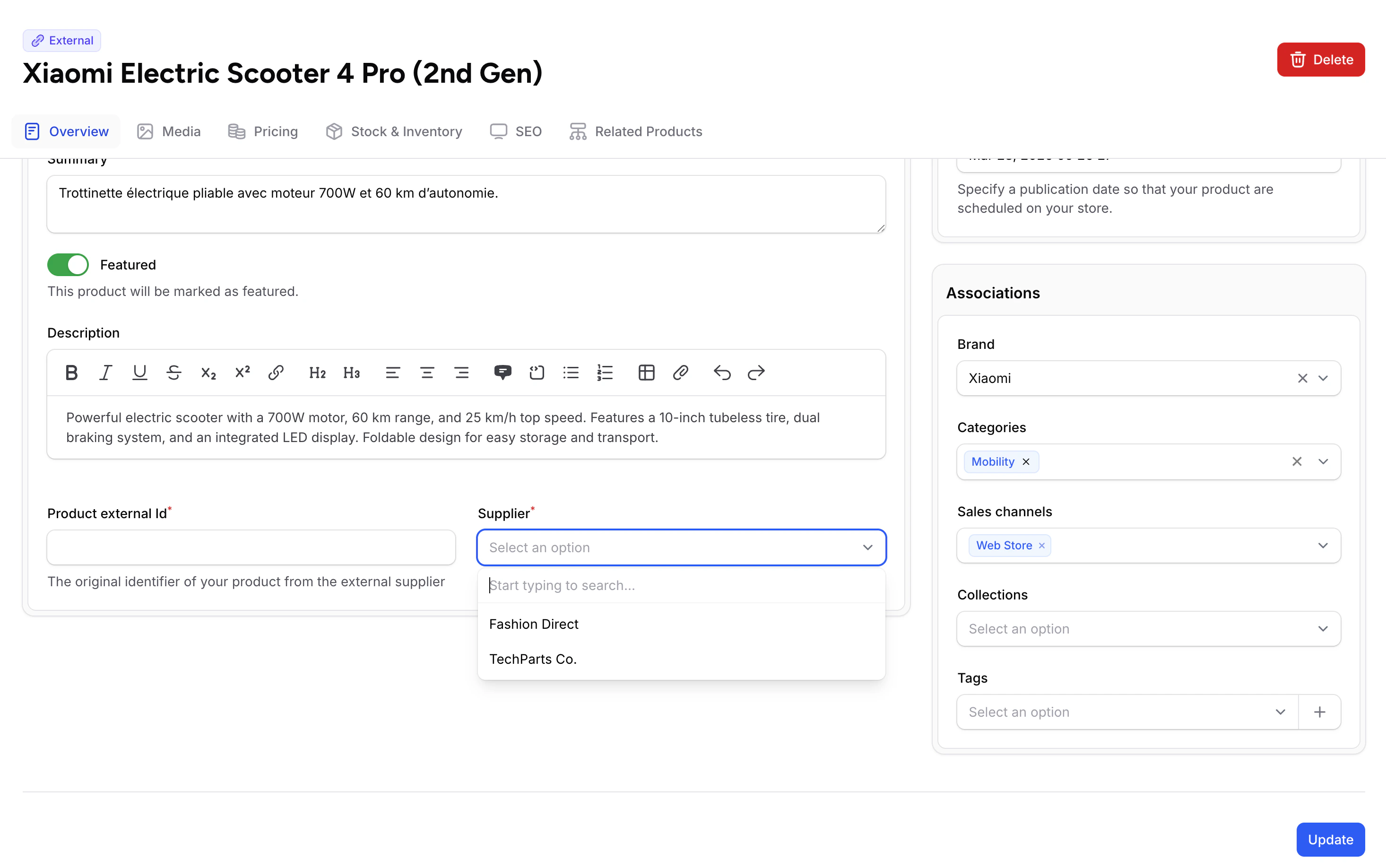The image size is (1386, 868).
Task: Expand the Tags dropdown
Action: (x=1281, y=712)
